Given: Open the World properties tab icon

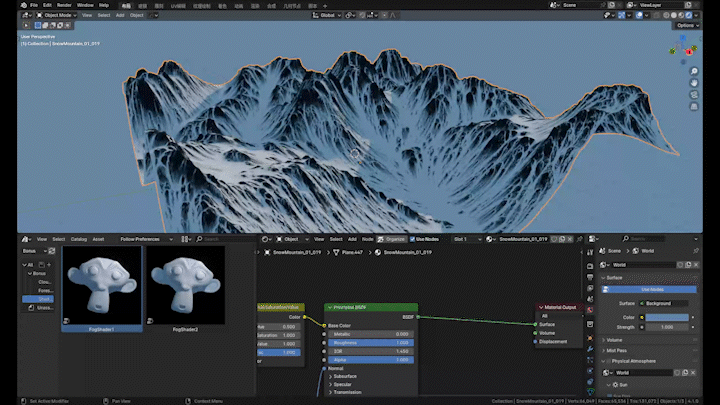Looking at the screenshot, I should pyautogui.click(x=590, y=311).
